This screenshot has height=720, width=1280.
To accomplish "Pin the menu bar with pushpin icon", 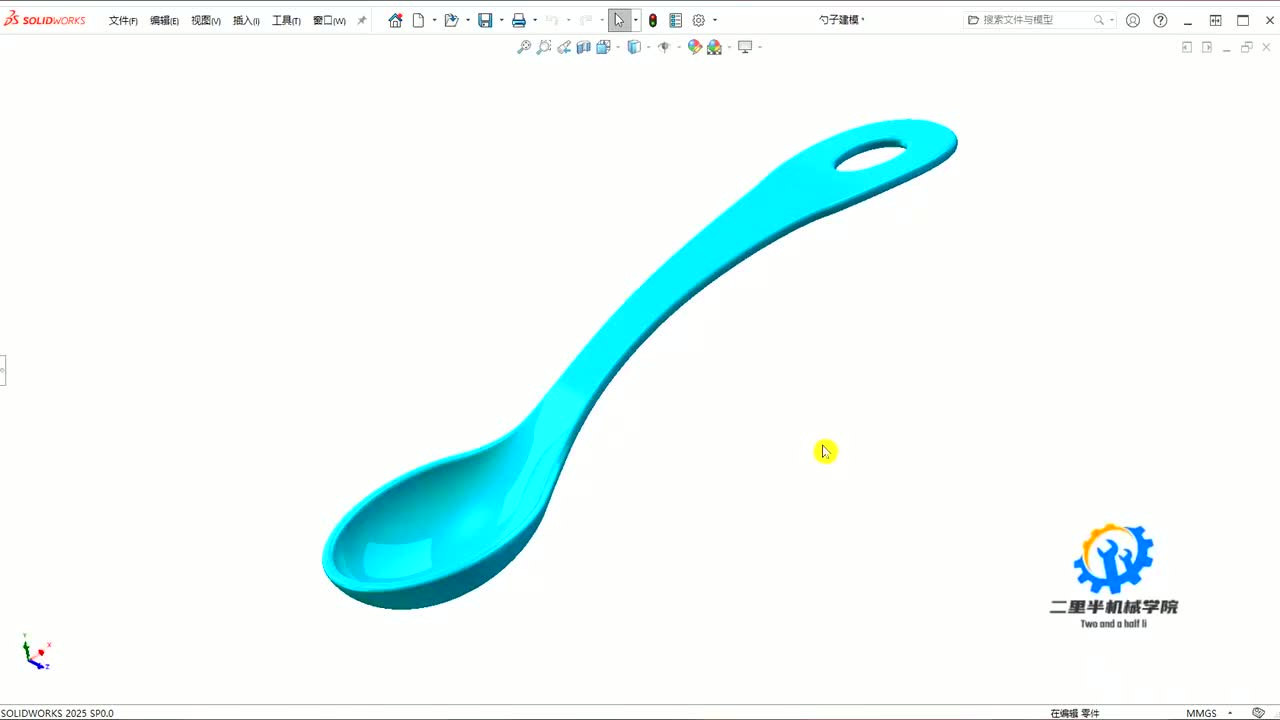I will point(362,21).
